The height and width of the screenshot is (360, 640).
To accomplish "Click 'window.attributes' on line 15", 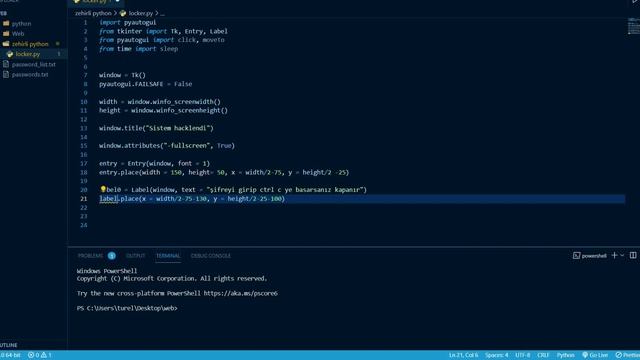I will pyautogui.click(x=129, y=146).
